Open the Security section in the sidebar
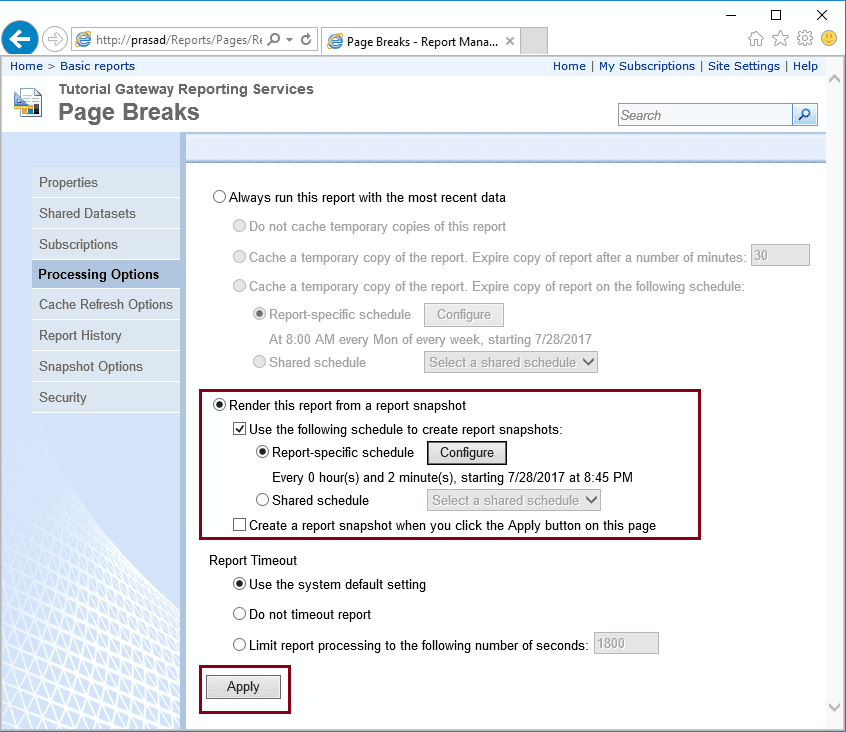This screenshot has height=732, width=846. [x=62, y=397]
